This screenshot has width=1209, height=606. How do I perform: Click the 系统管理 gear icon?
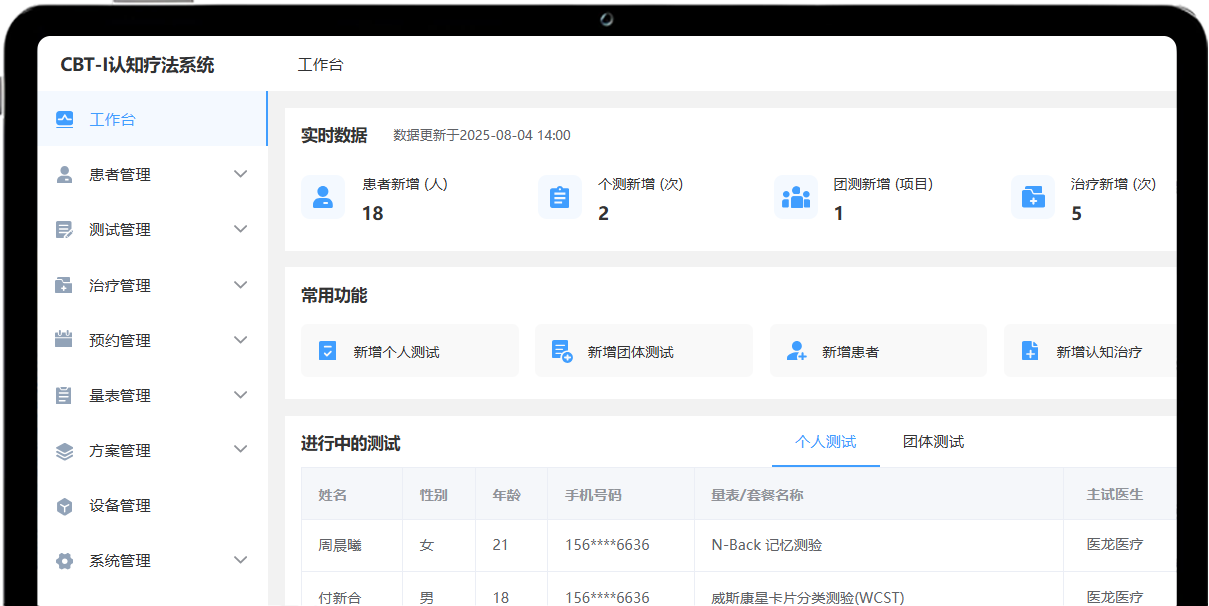tap(65, 561)
